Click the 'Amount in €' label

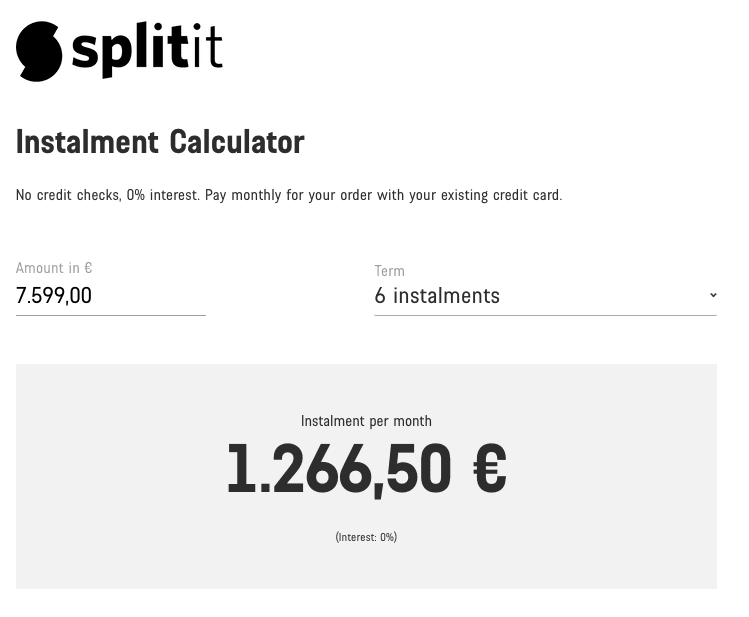54,268
